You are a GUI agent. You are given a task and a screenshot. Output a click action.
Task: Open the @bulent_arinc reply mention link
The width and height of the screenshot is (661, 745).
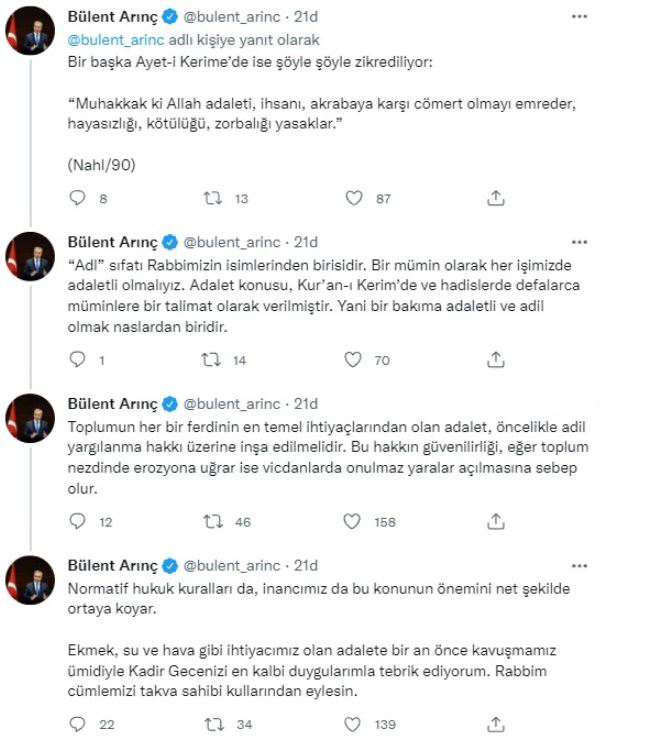[111, 38]
